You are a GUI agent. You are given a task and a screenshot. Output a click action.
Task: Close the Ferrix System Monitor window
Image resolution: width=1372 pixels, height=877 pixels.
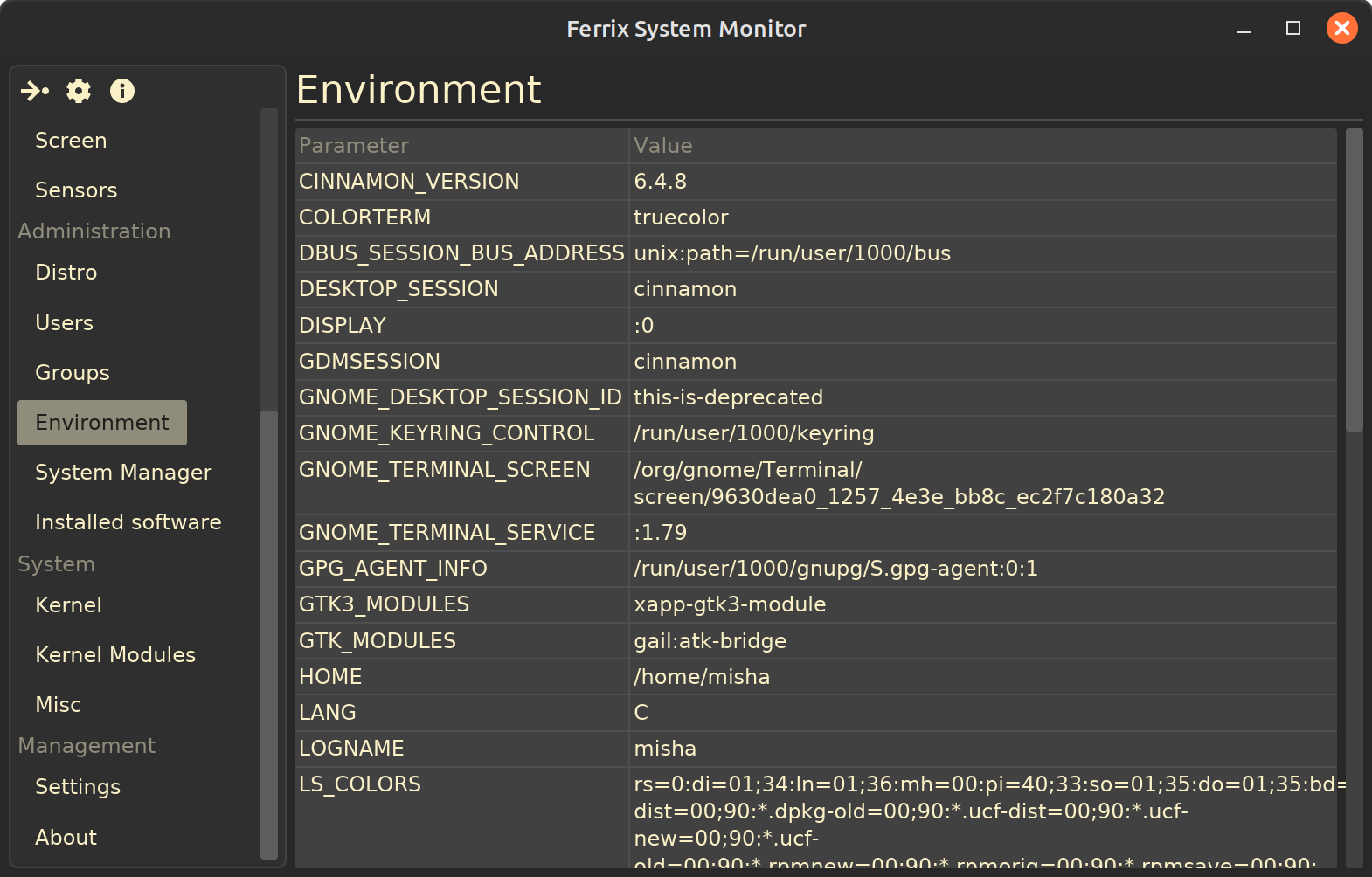pos(1341,29)
